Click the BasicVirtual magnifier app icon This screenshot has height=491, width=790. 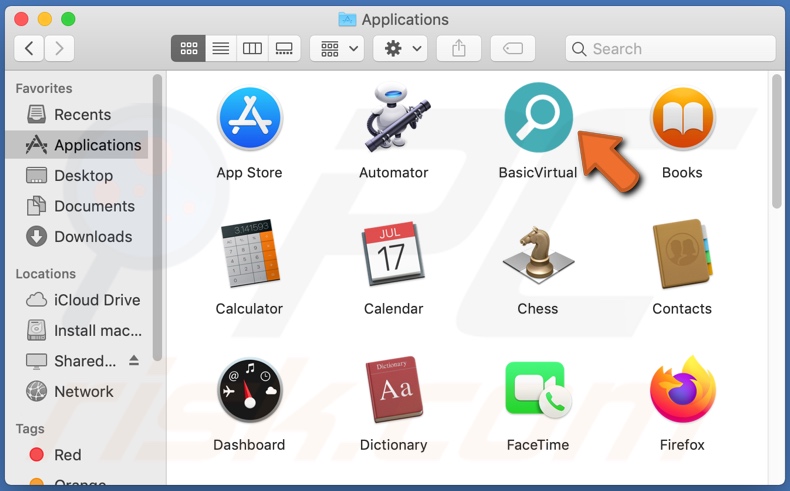click(538, 117)
